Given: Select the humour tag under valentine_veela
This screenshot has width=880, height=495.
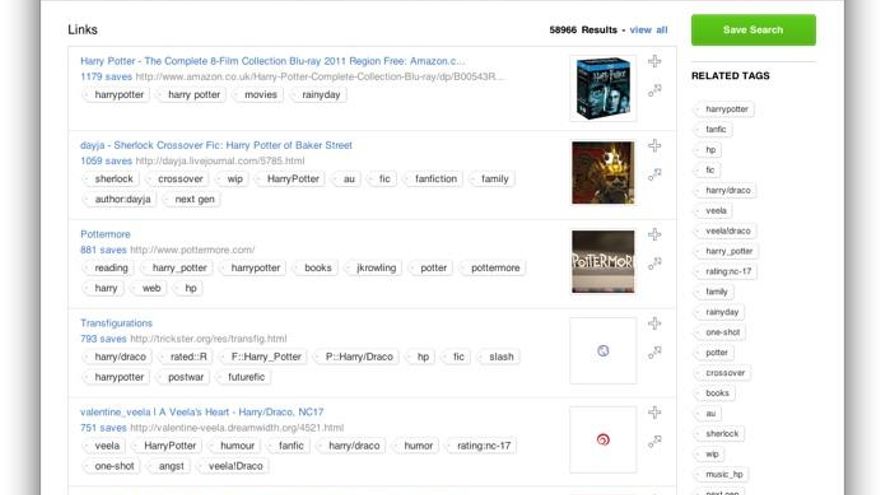Looking at the screenshot, I should [235, 446].
